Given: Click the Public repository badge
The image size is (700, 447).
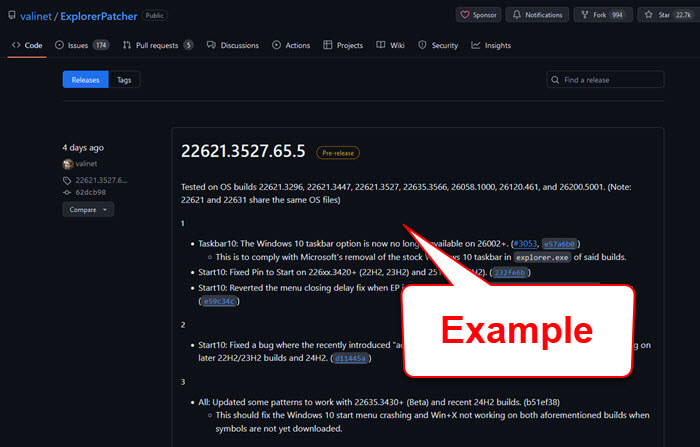Looking at the screenshot, I should (154, 15).
